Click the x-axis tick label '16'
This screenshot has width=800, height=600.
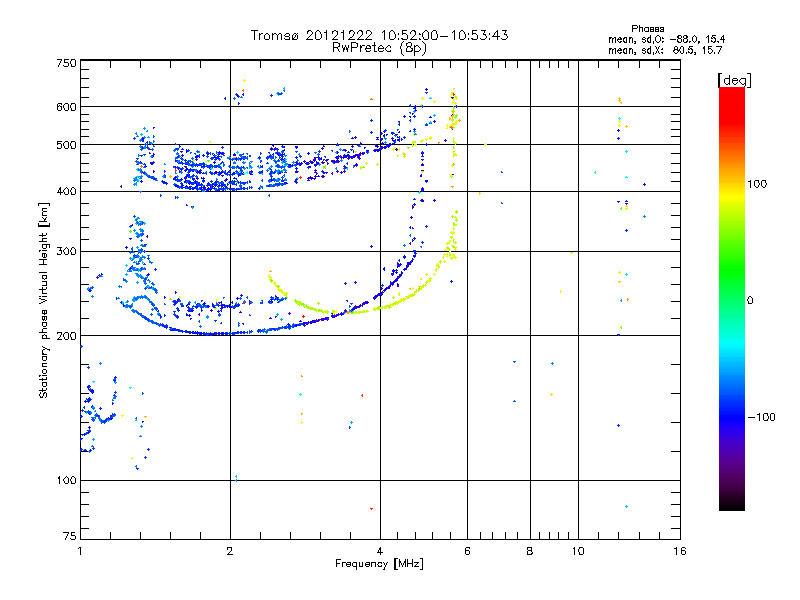(680, 551)
